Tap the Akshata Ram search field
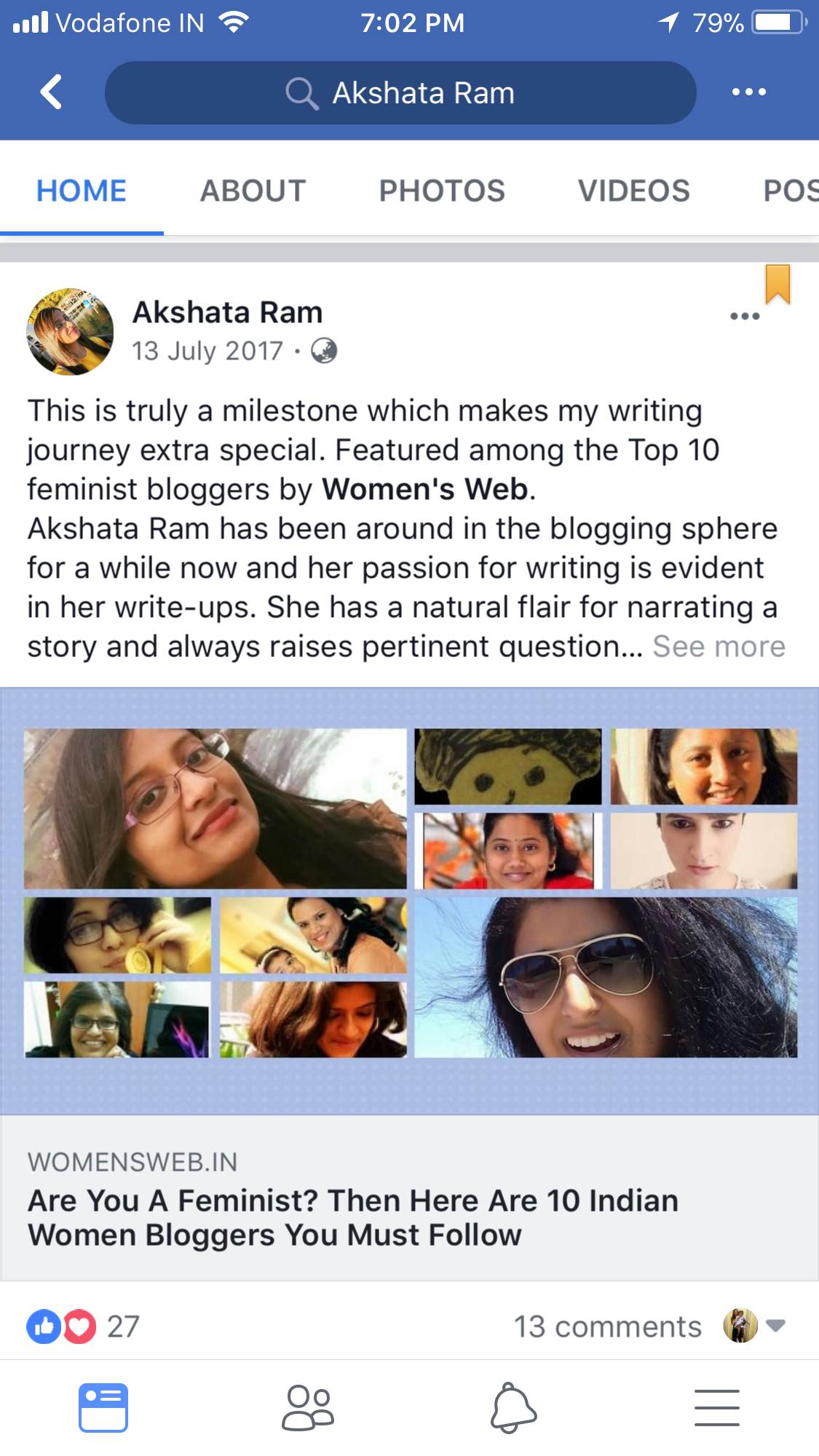819x1456 pixels. click(x=400, y=92)
